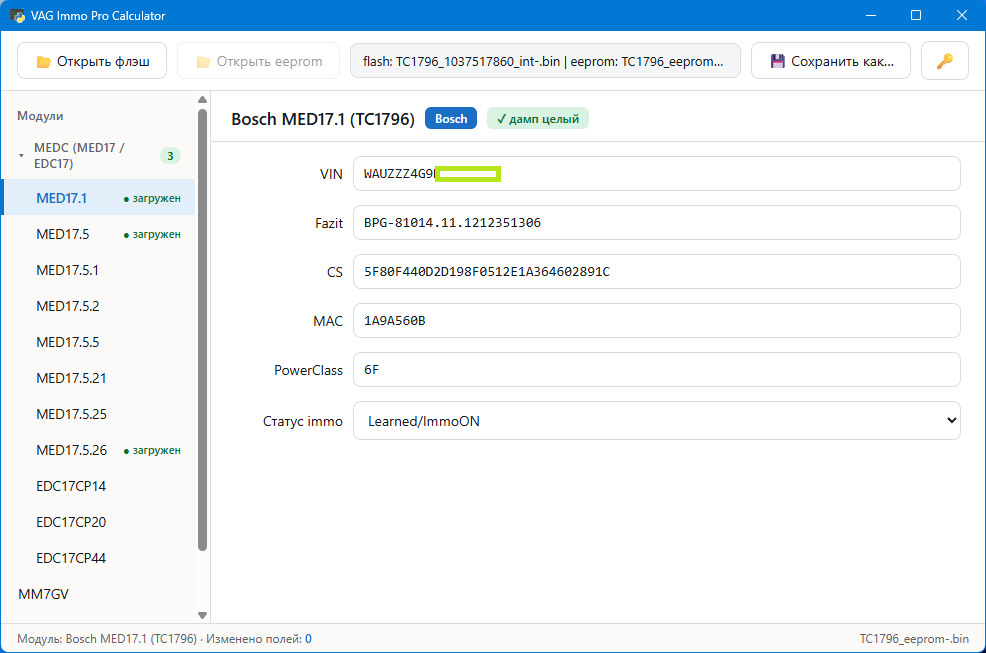Maximize the VAG Immo Pro window

point(916,15)
